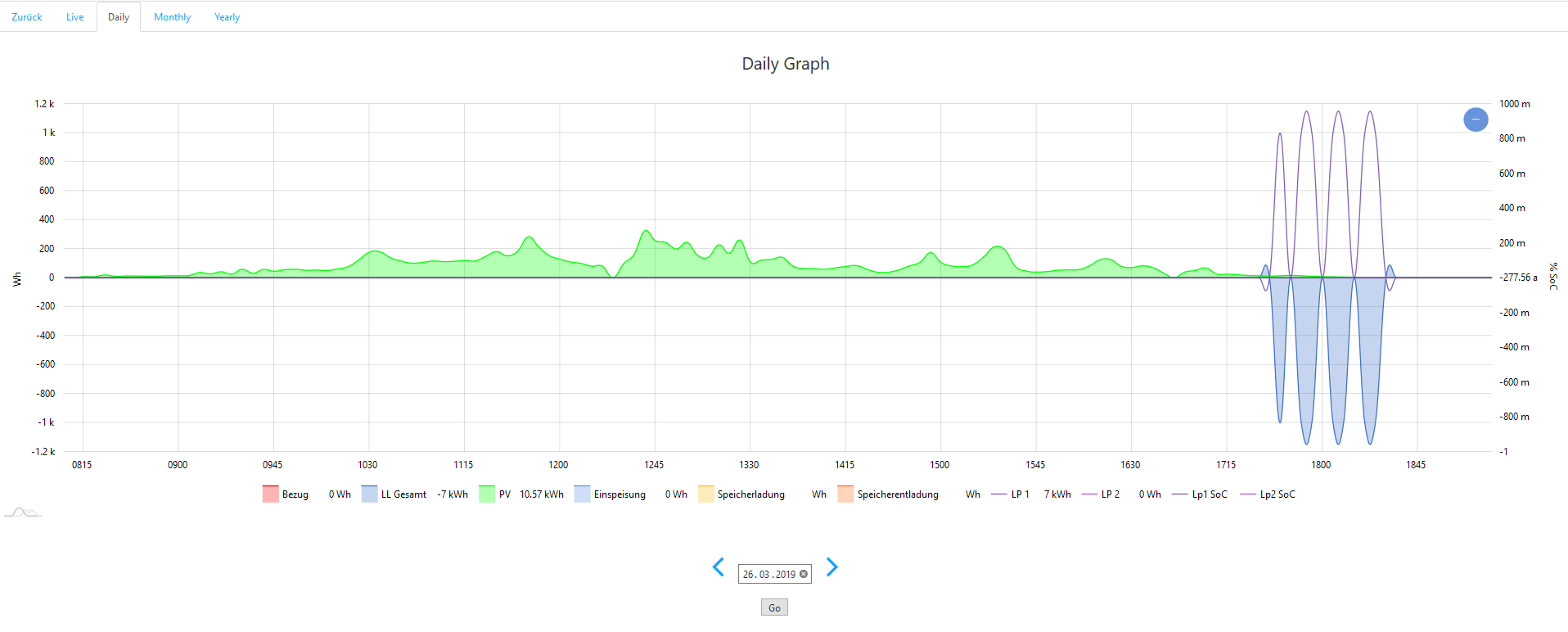The width and height of the screenshot is (1568, 632).
Task: Click the Go button
Action: point(774,607)
